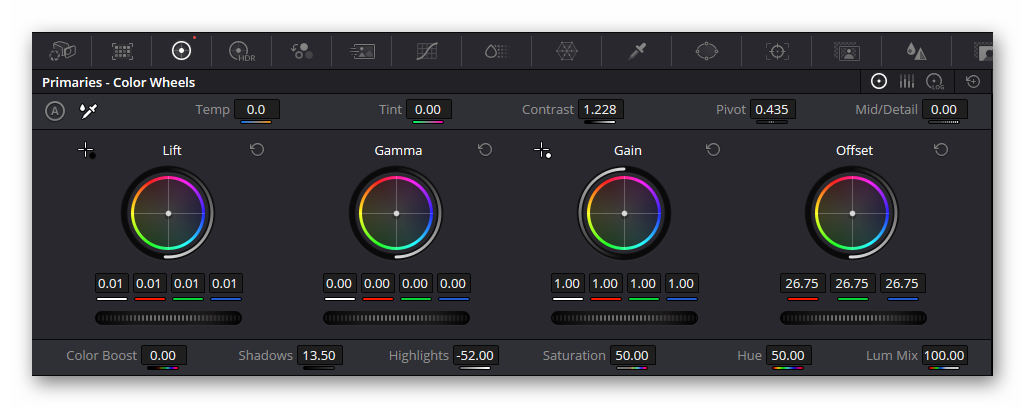Viewport: 1025px width, 408px height.
Task: Click the Gamma master wheel slider
Action: pyautogui.click(x=396, y=318)
